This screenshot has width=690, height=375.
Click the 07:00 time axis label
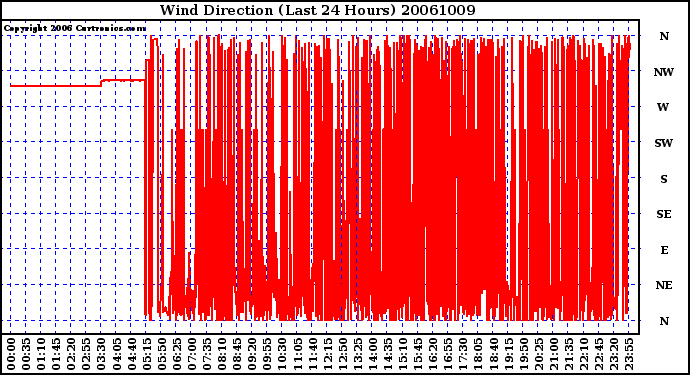pyautogui.click(x=192, y=354)
